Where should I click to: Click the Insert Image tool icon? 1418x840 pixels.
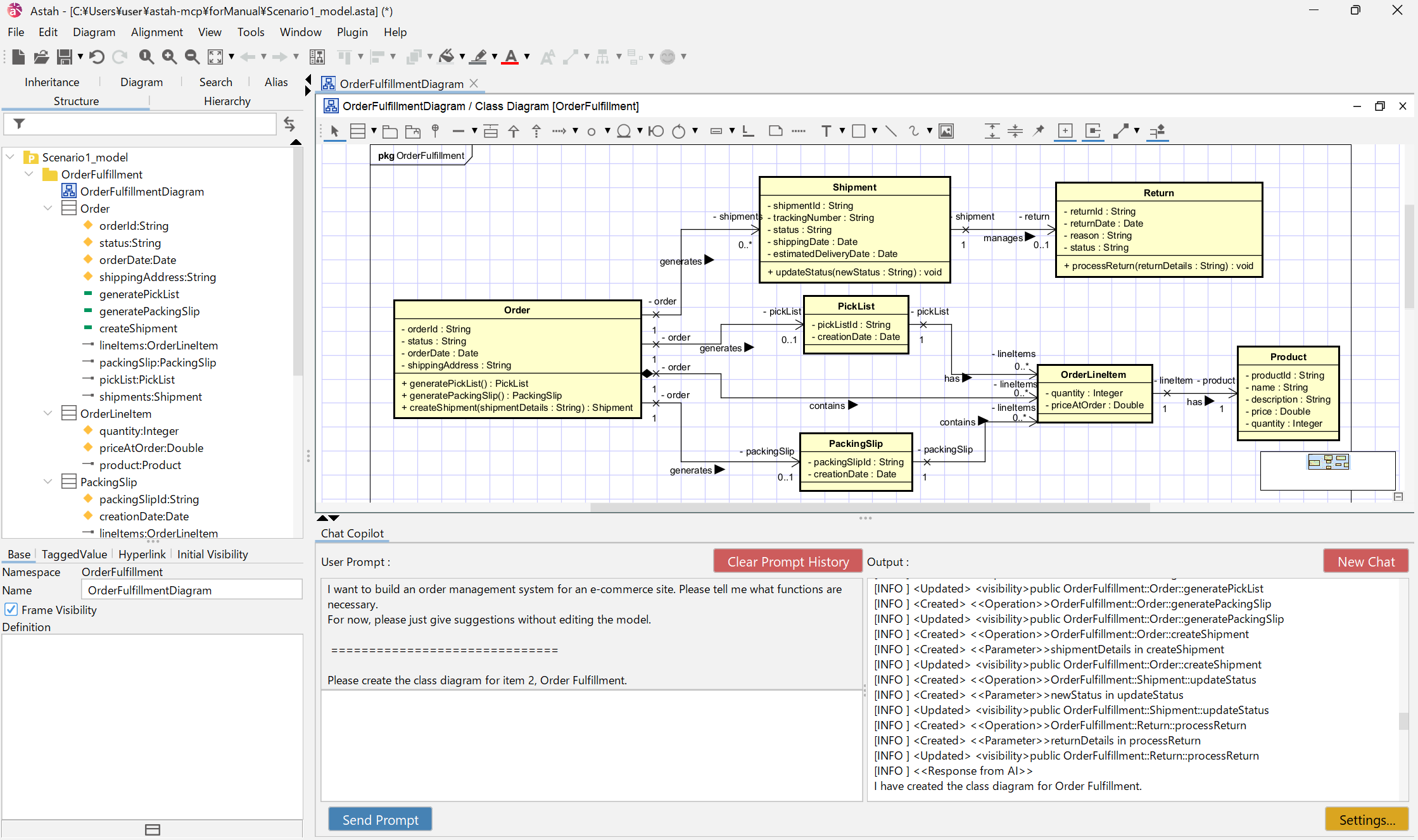[x=946, y=131]
